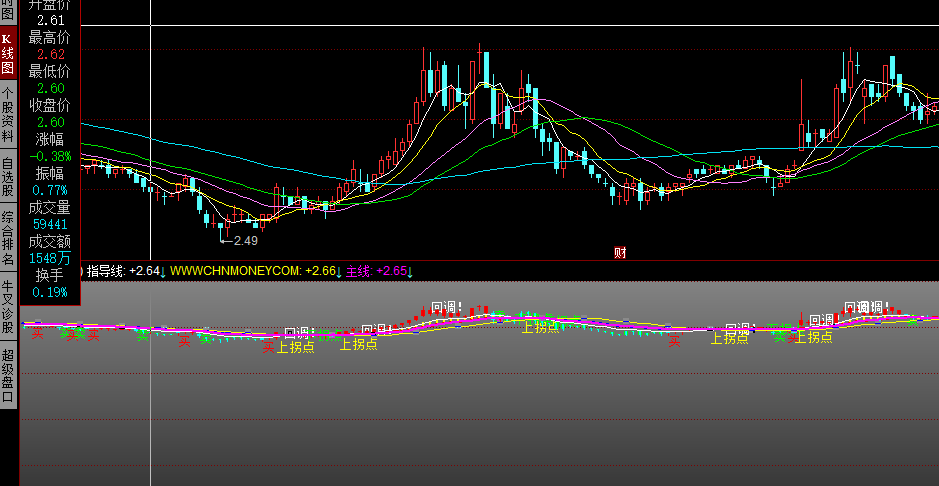The image size is (939, 486).
Task: Click the 成交额 label
Action: [x=50, y=242]
